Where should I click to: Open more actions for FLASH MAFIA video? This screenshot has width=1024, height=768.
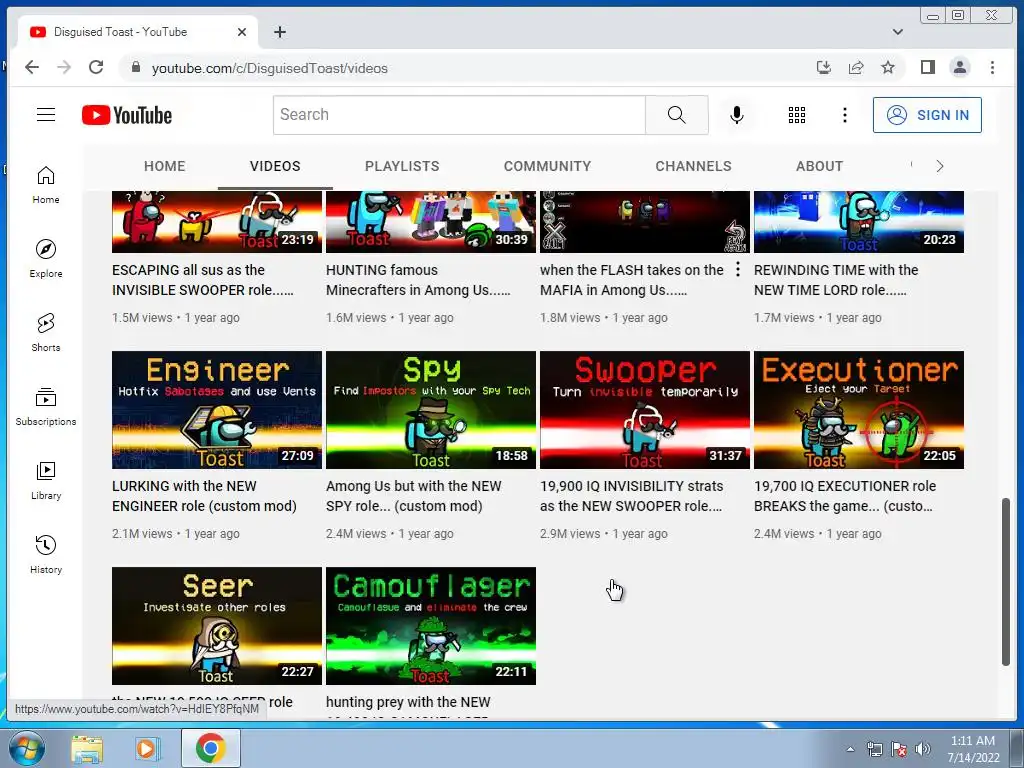(738, 269)
